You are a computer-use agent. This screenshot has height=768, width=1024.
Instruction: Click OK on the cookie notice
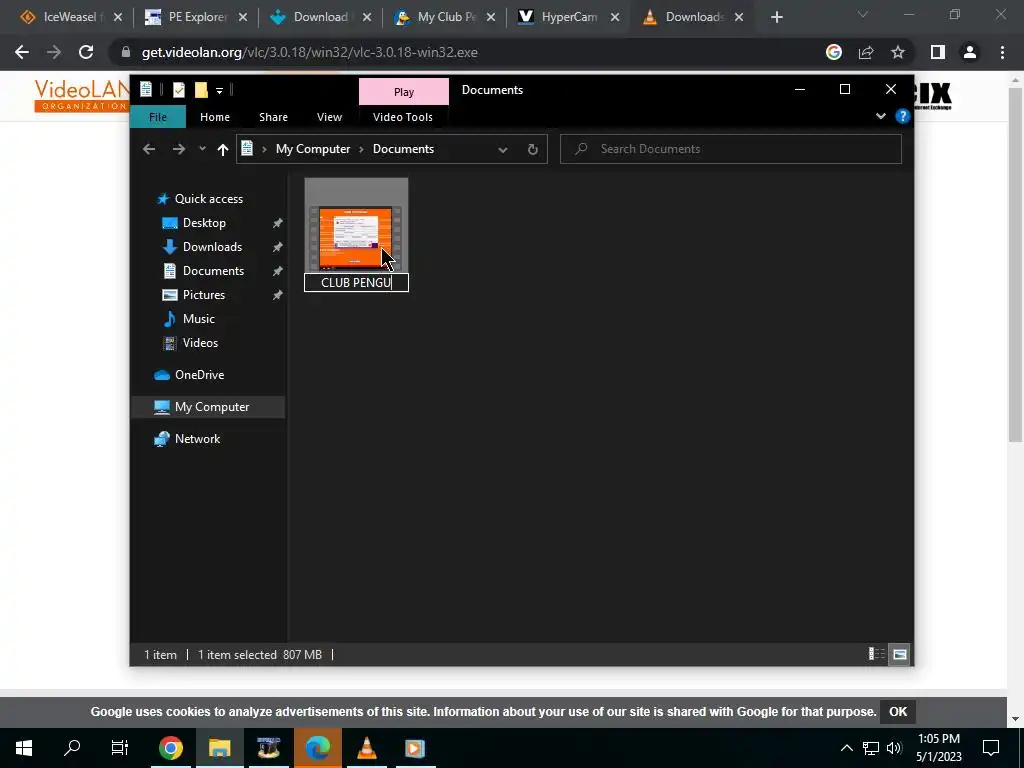tap(898, 712)
